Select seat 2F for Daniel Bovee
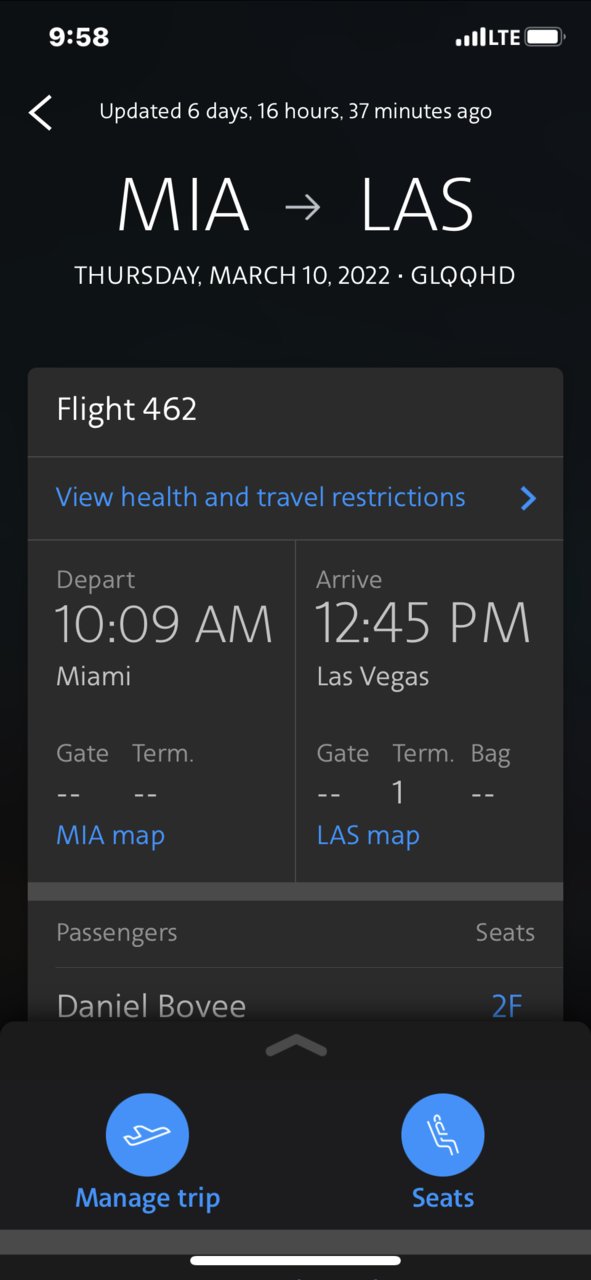591x1280 pixels. pos(507,1006)
